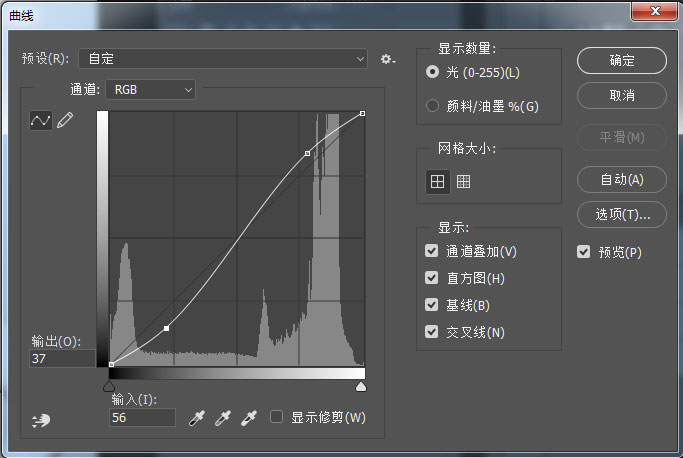
Task: Open 选项(T)... options dialog
Action: click(622, 214)
